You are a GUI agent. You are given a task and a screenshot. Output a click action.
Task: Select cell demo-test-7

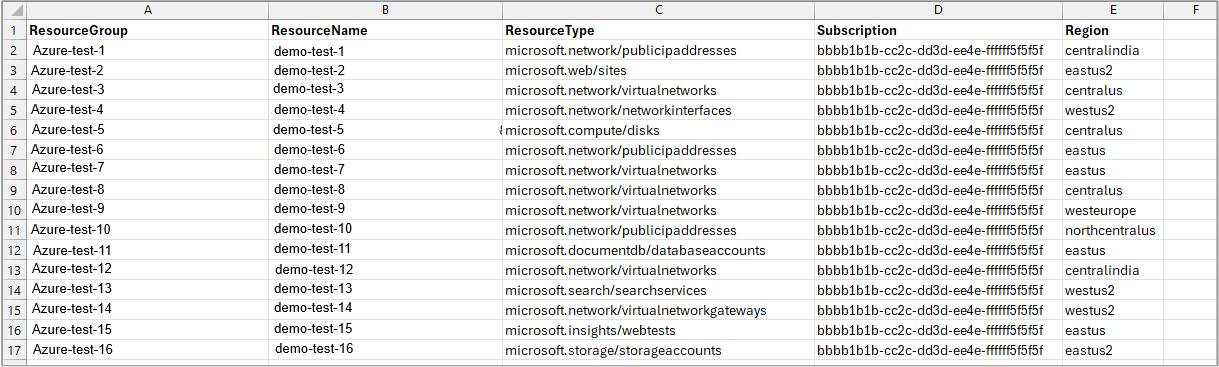point(386,170)
